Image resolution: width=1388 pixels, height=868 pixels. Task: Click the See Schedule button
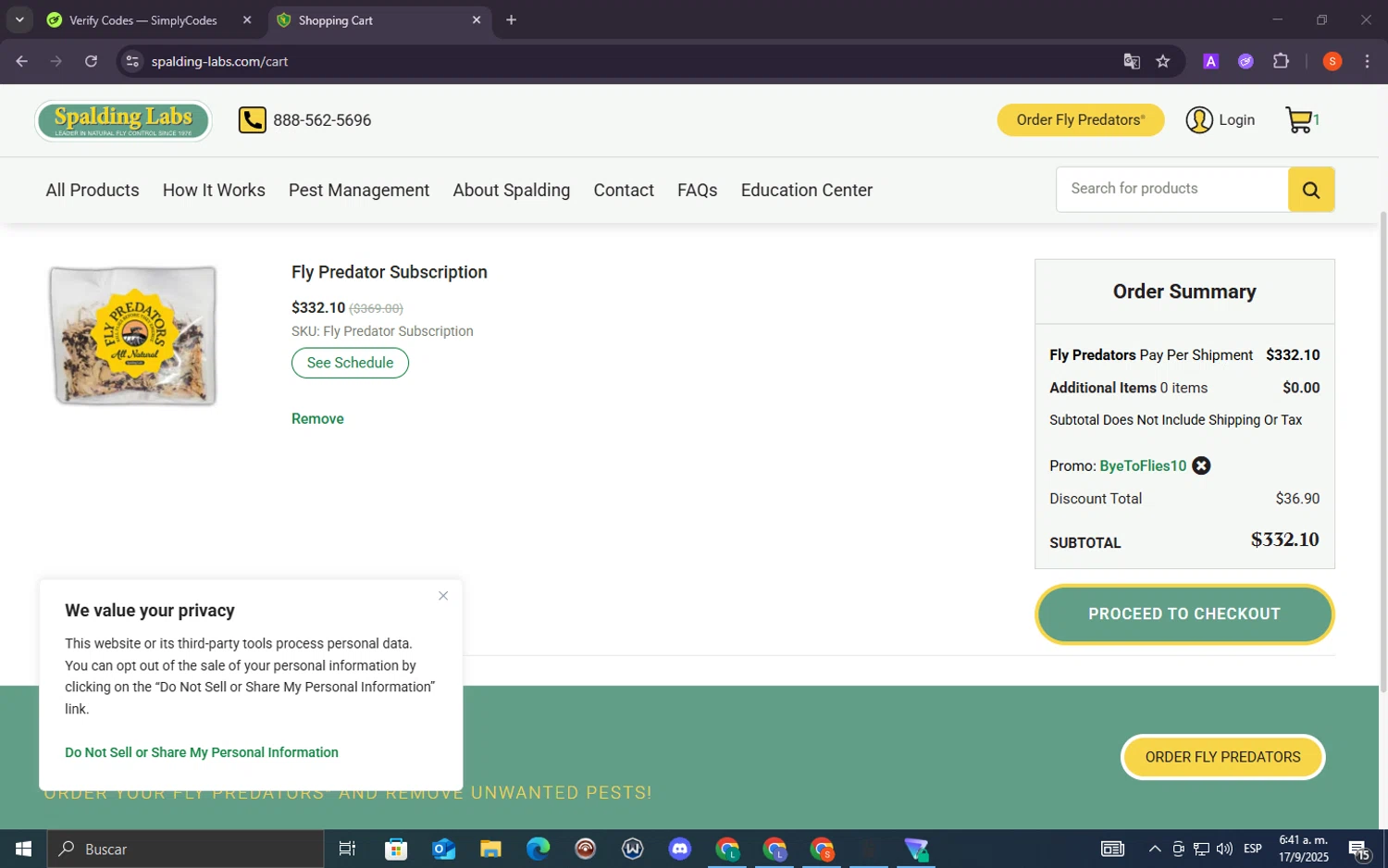(350, 363)
